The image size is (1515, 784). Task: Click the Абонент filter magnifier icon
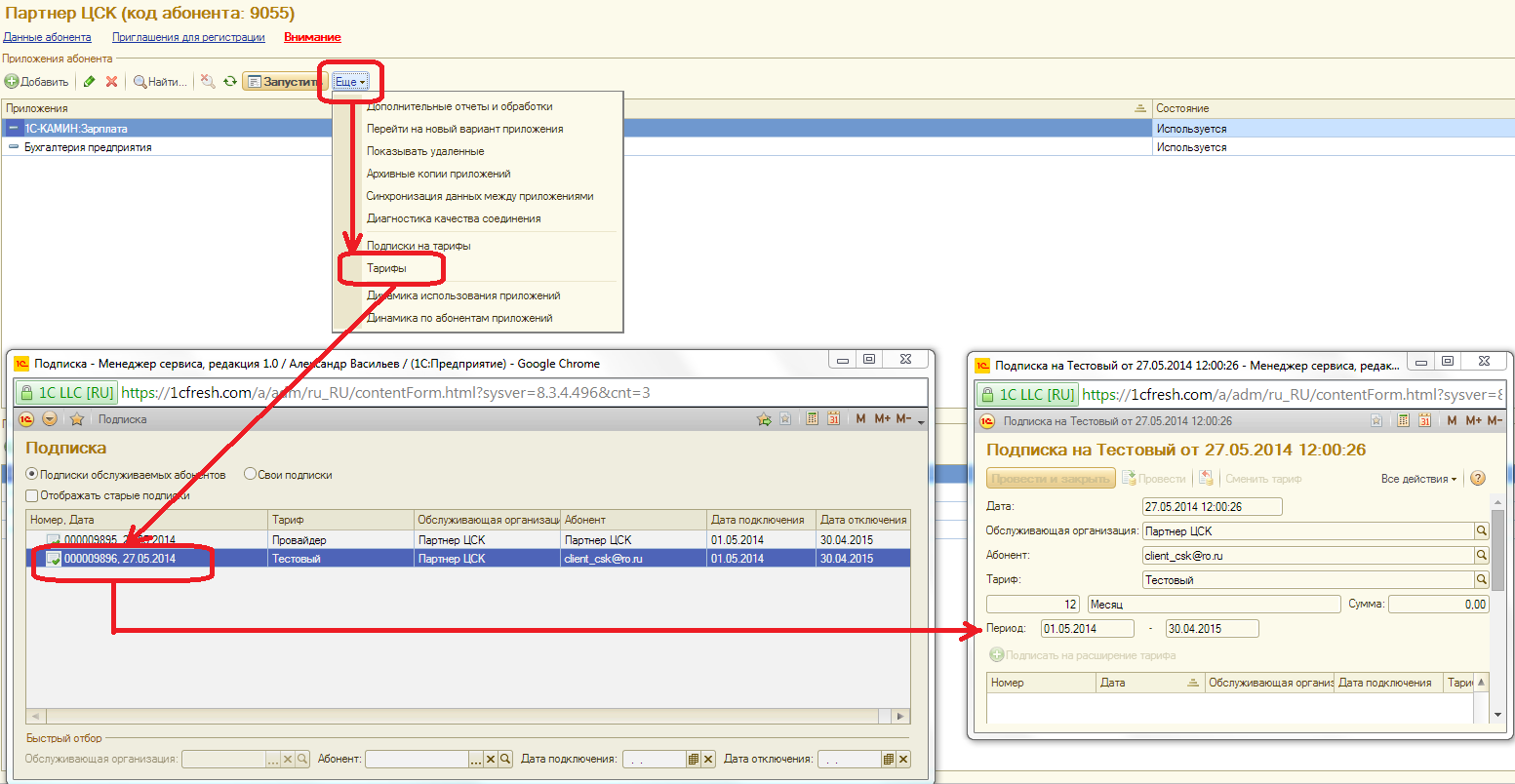point(506,759)
